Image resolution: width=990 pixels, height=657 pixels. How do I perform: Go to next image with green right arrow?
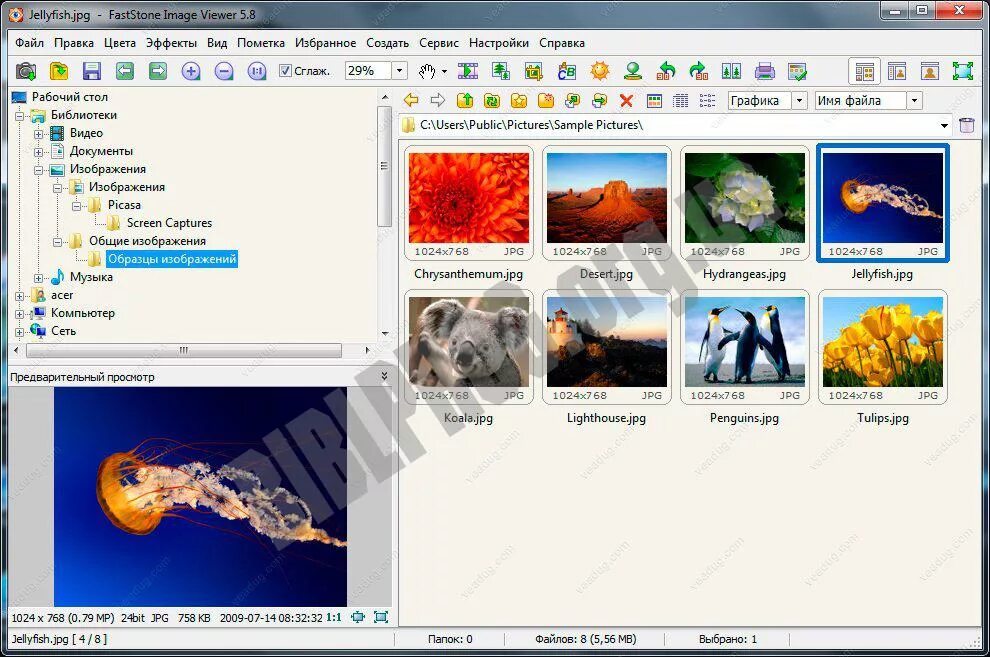coord(158,71)
